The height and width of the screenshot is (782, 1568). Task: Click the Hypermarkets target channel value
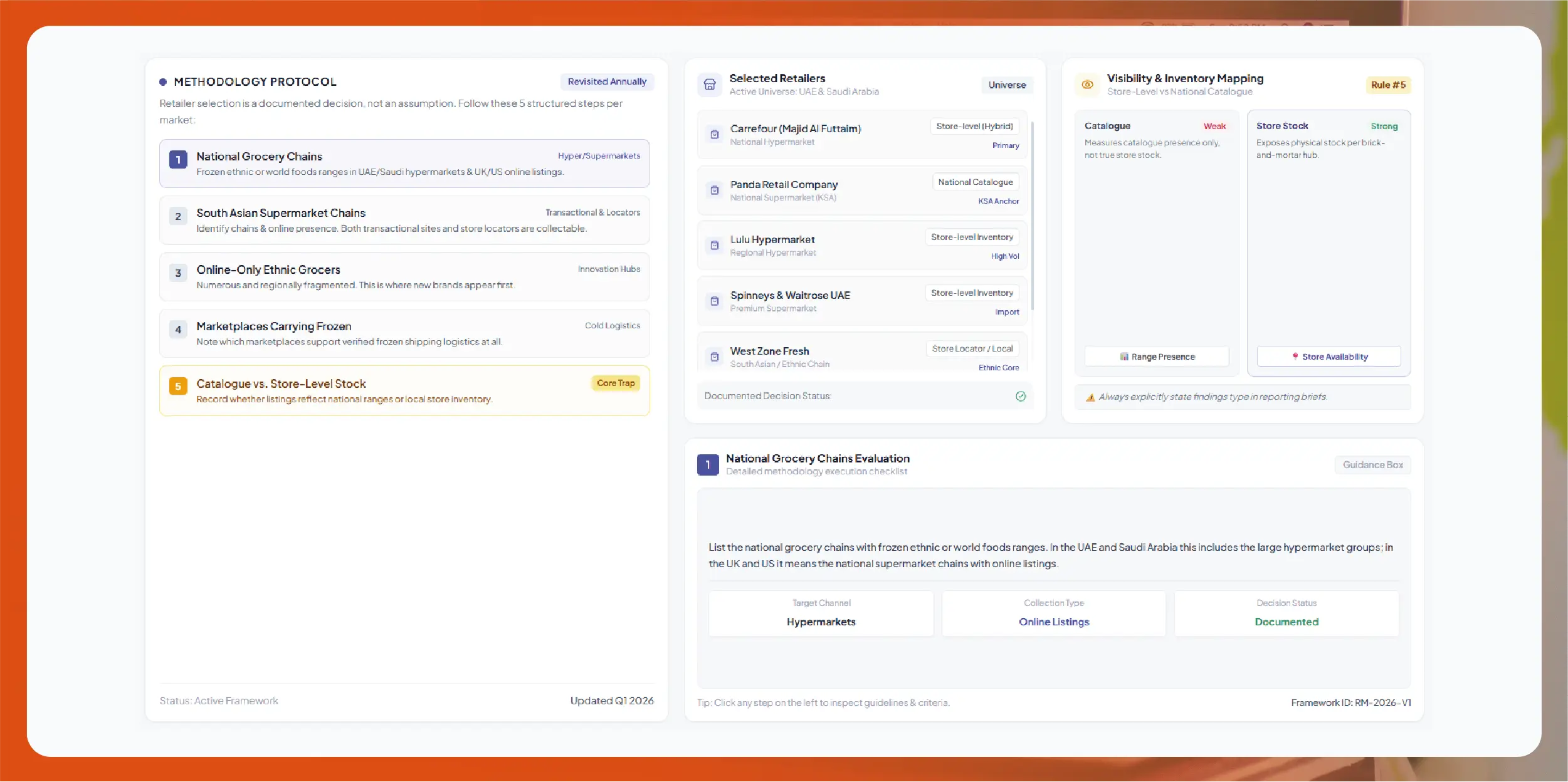tap(821, 622)
